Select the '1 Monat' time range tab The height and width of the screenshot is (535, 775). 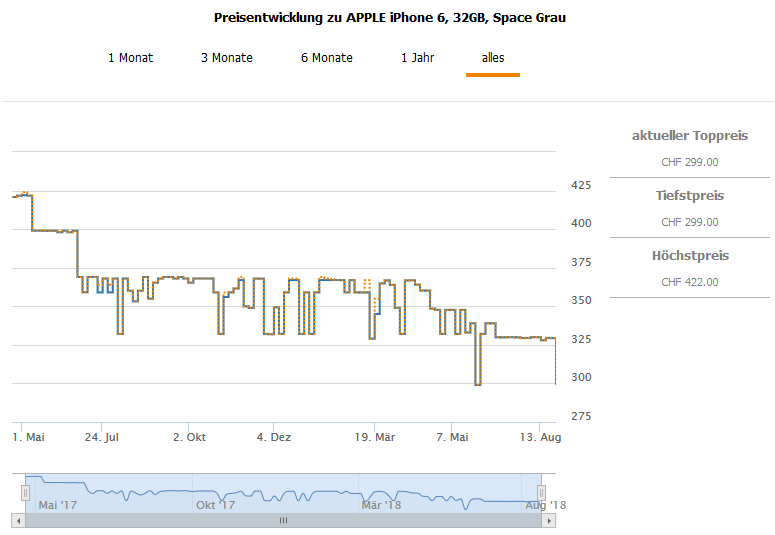[x=130, y=58]
